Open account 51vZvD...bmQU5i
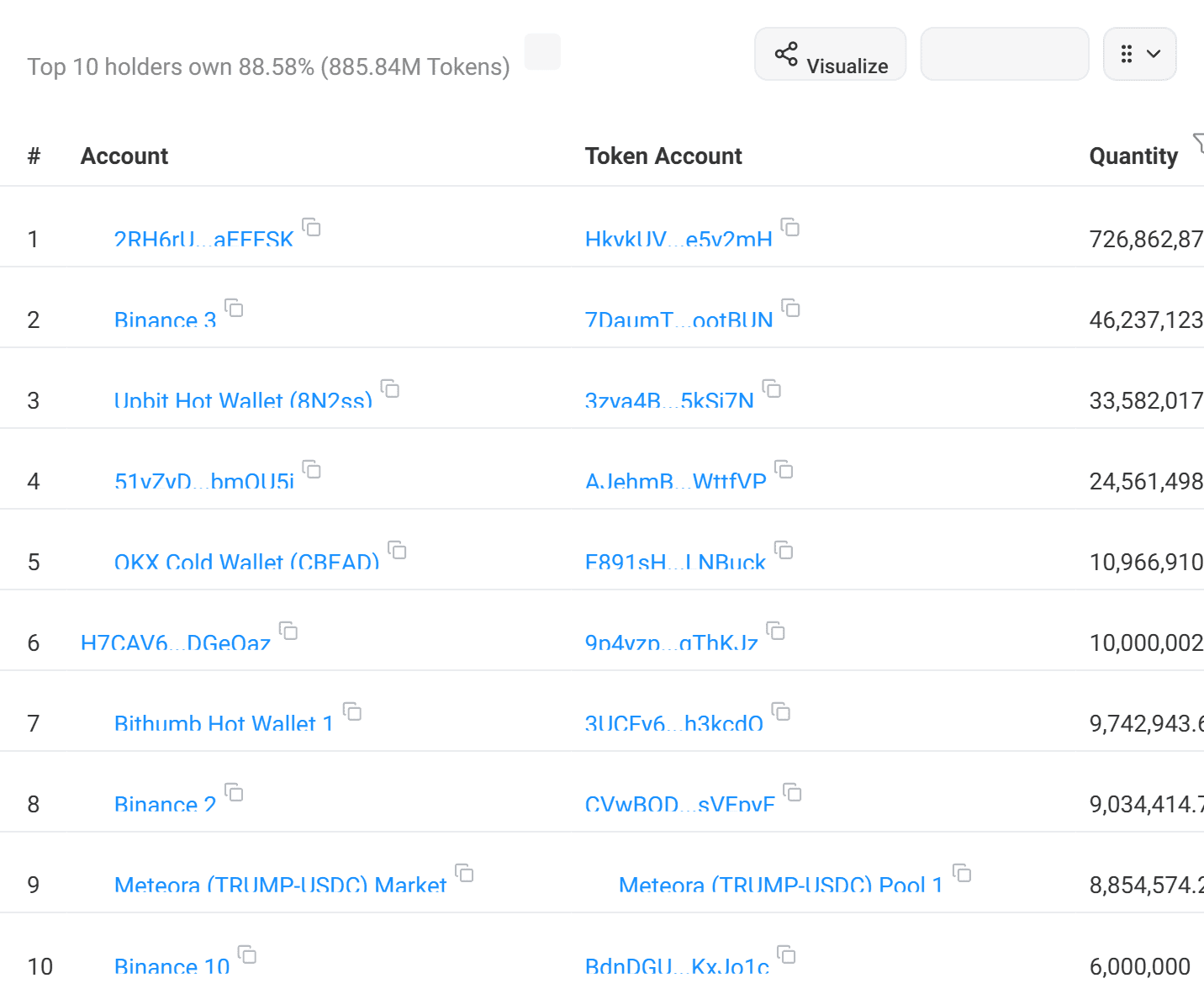 click(x=204, y=482)
